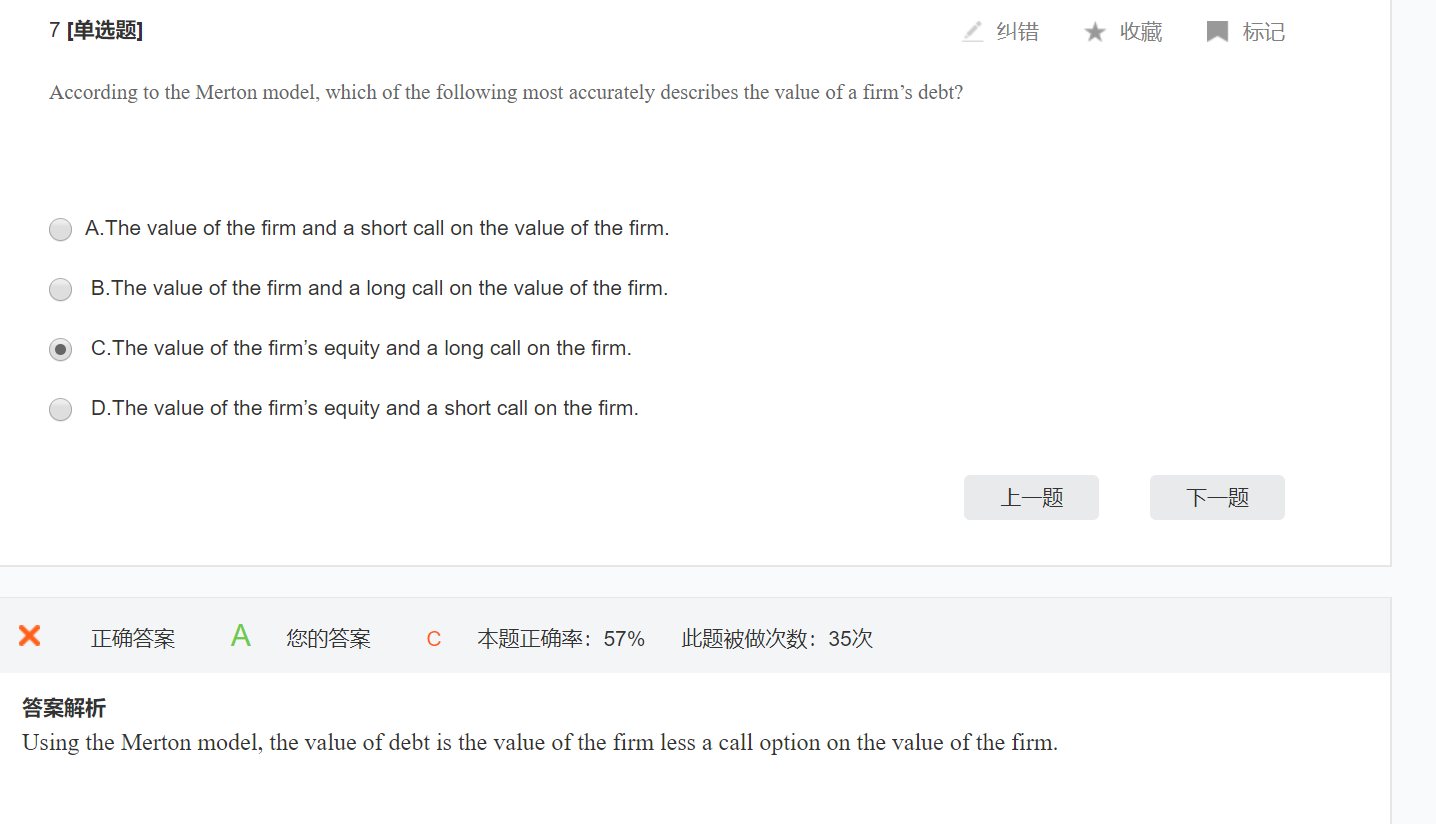Click the 收藏 favorite label
The height and width of the screenshot is (824, 1436).
(1141, 32)
